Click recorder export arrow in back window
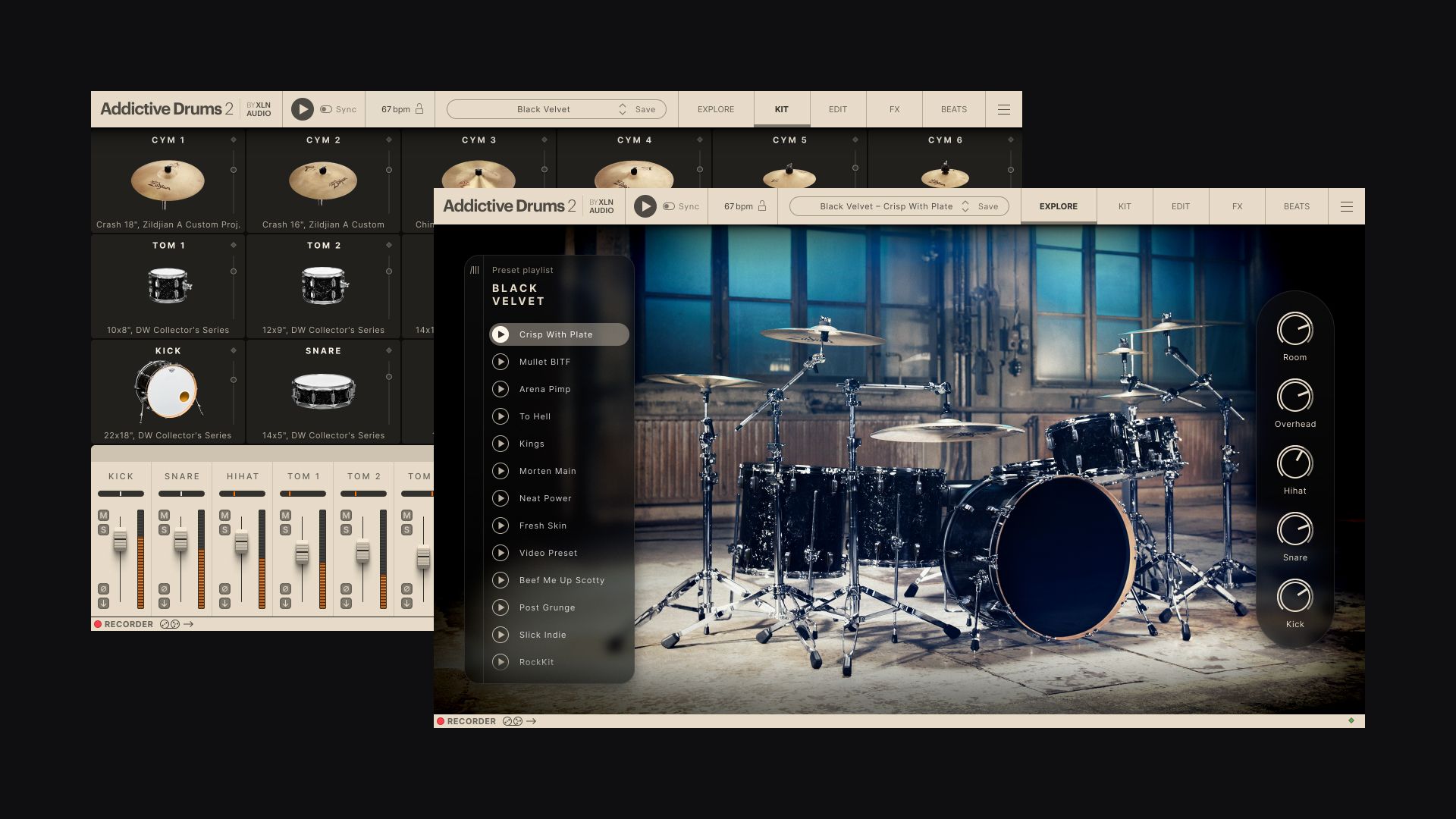 click(x=189, y=624)
